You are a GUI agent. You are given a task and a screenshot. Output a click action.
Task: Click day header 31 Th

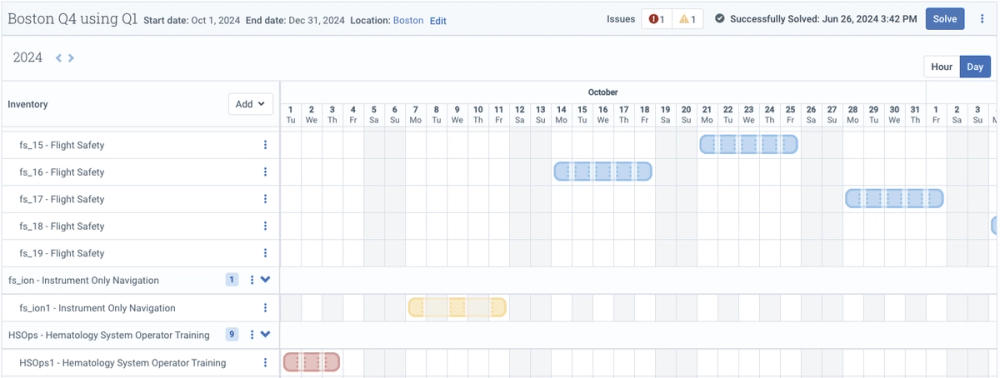point(915,114)
